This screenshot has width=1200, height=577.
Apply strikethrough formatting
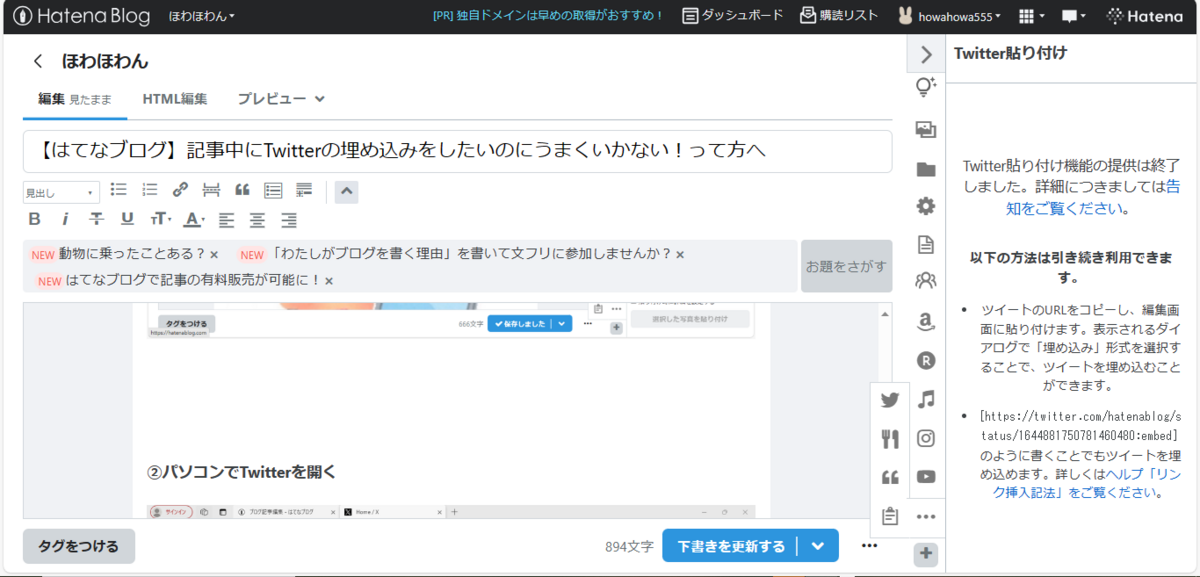coord(96,219)
